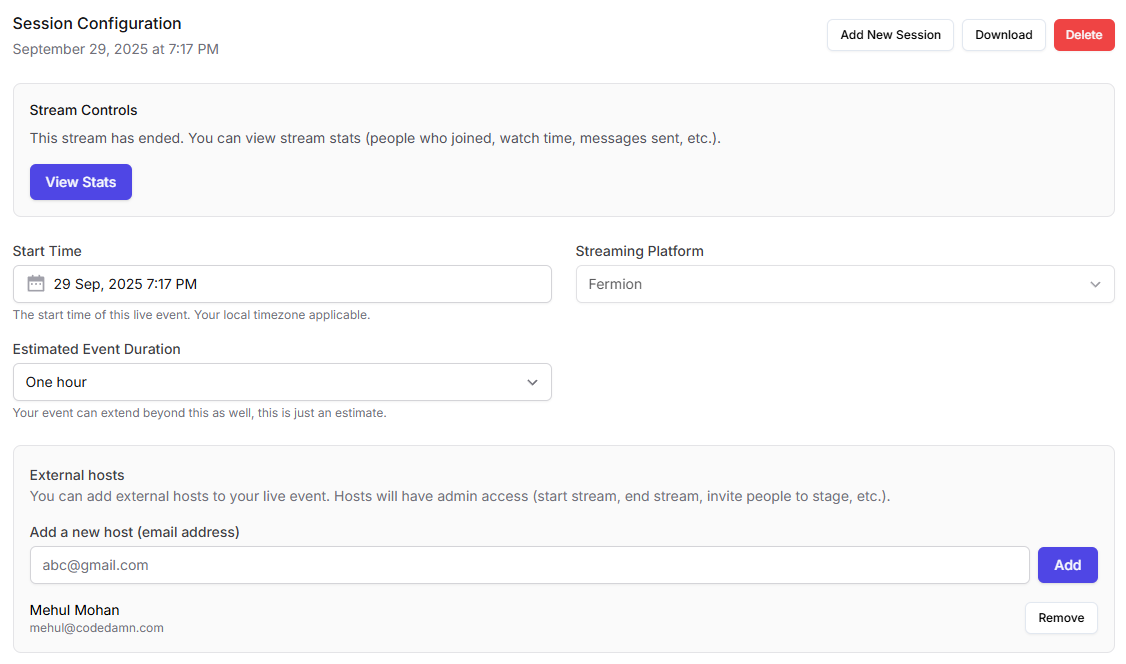Viewport: 1126px width, 664px height.
Task: Open the One hour duration dropdown
Action: click(x=281, y=382)
